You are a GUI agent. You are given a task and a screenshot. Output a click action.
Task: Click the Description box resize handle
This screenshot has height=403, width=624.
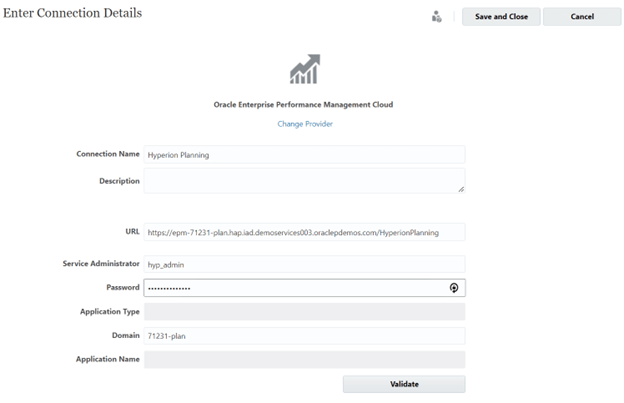(x=461, y=189)
